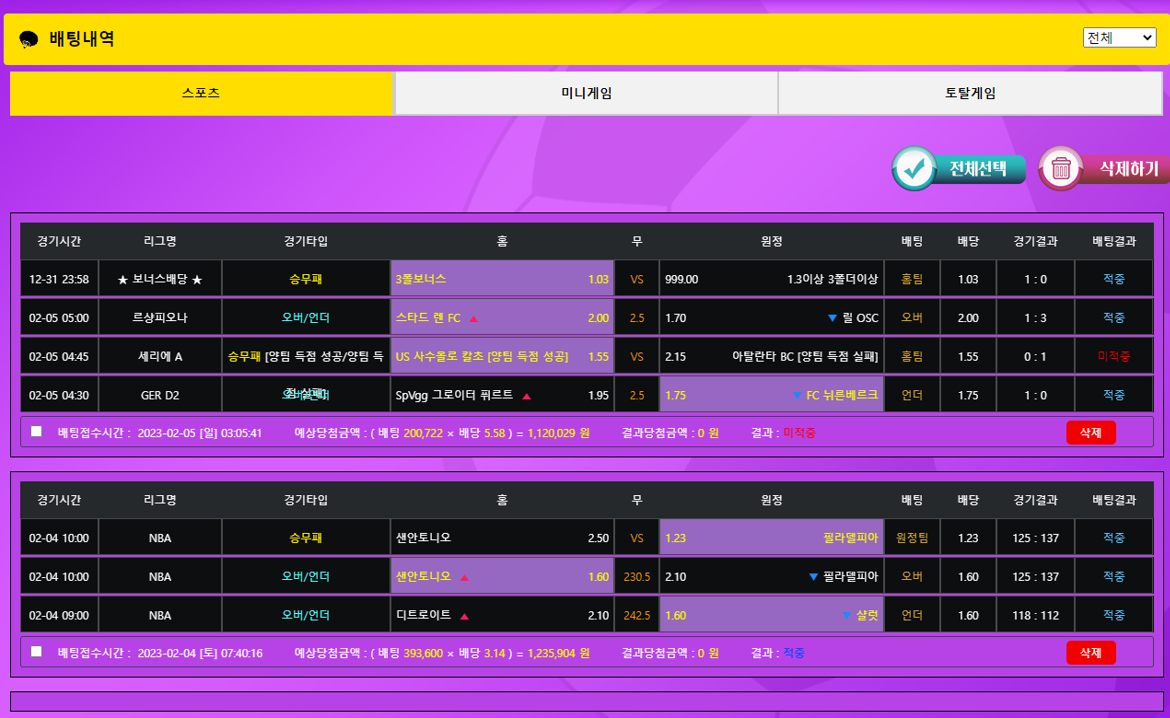Click the checkmark icon on 전체선택
Viewport: 1170px width, 718px height.
[x=913, y=169]
